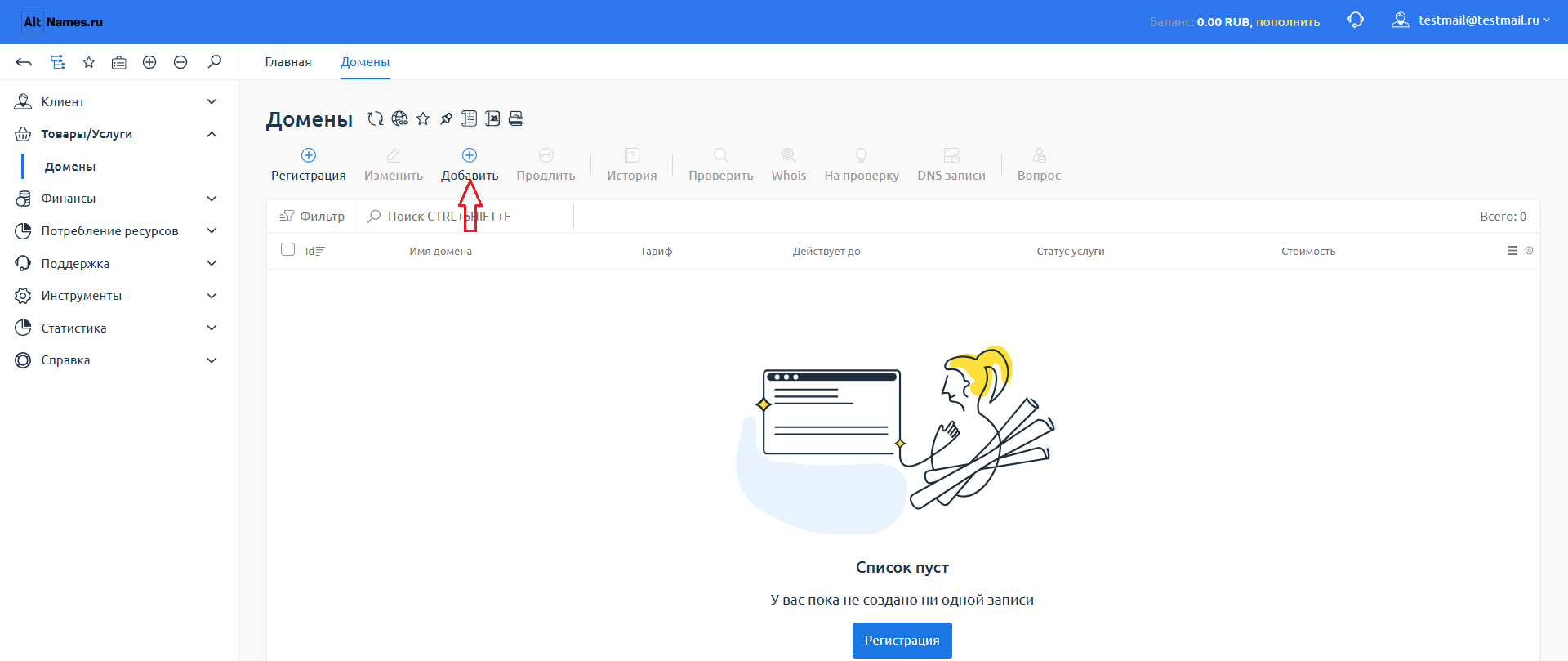The width and height of the screenshot is (1568, 661).
Task: Click the Поиск search input field
Action: [465, 217]
